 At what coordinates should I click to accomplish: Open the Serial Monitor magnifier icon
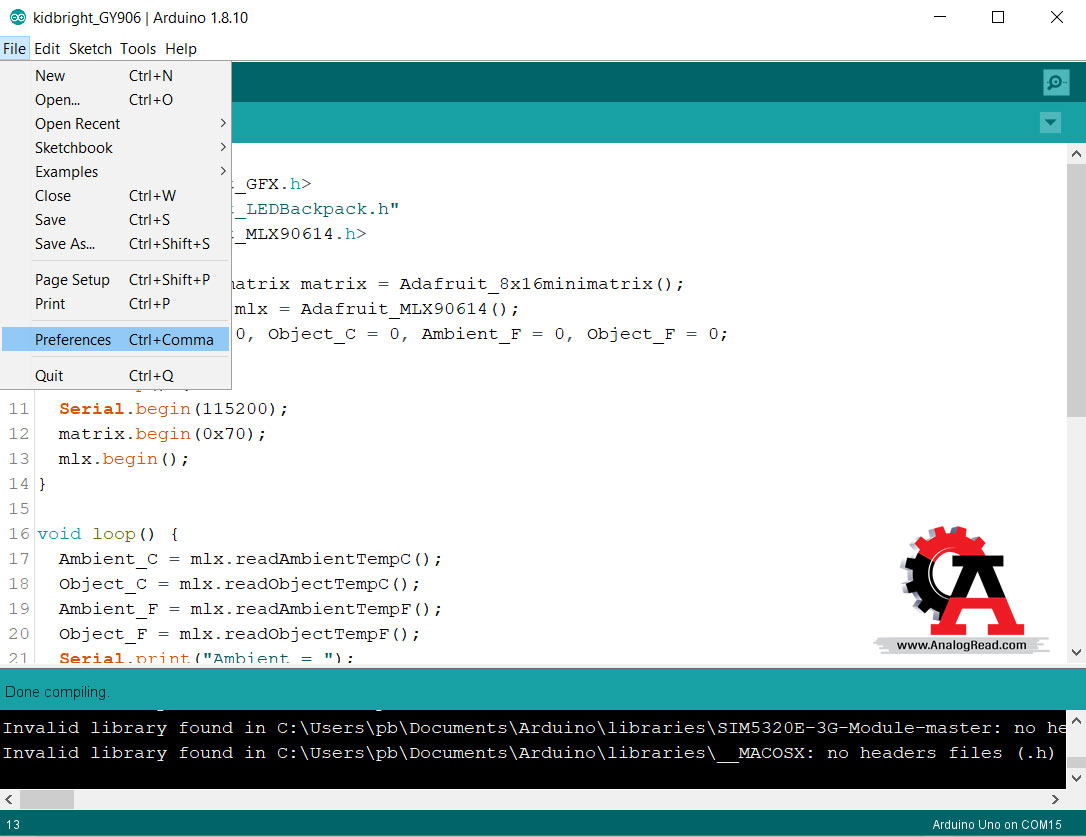coord(1056,82)
